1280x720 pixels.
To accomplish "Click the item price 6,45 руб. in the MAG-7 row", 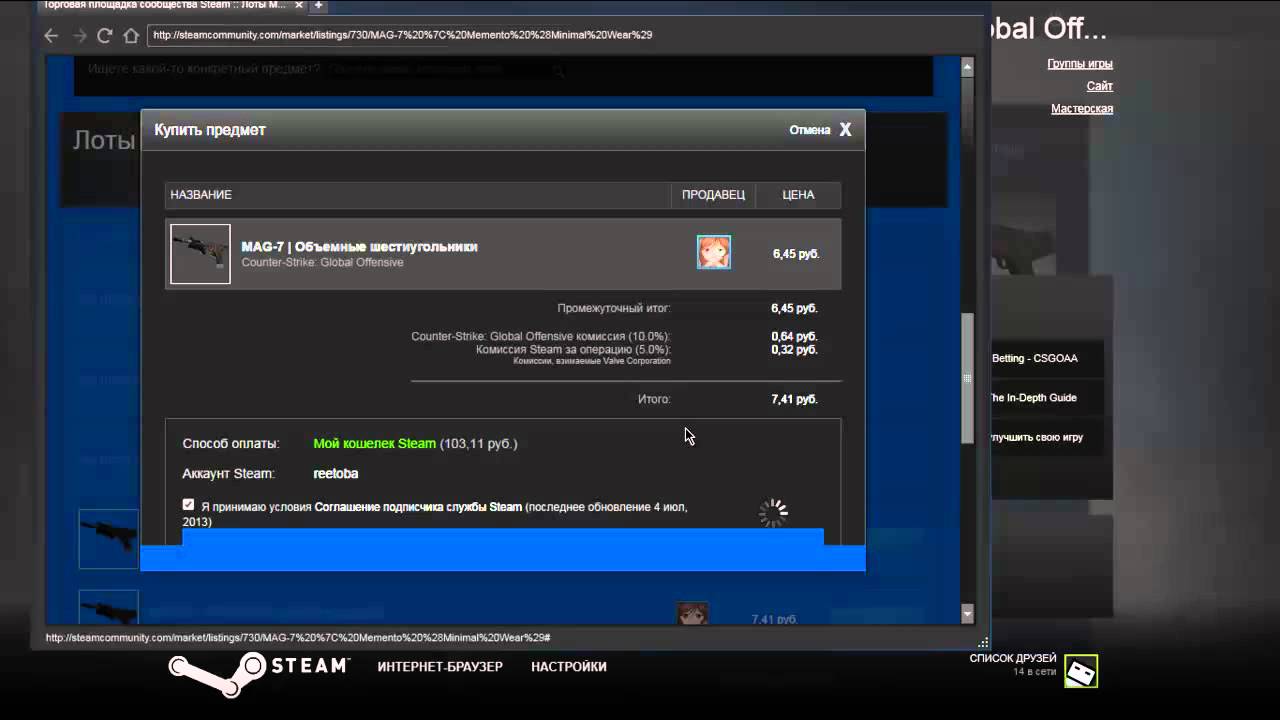I will (x=796, y=254).
